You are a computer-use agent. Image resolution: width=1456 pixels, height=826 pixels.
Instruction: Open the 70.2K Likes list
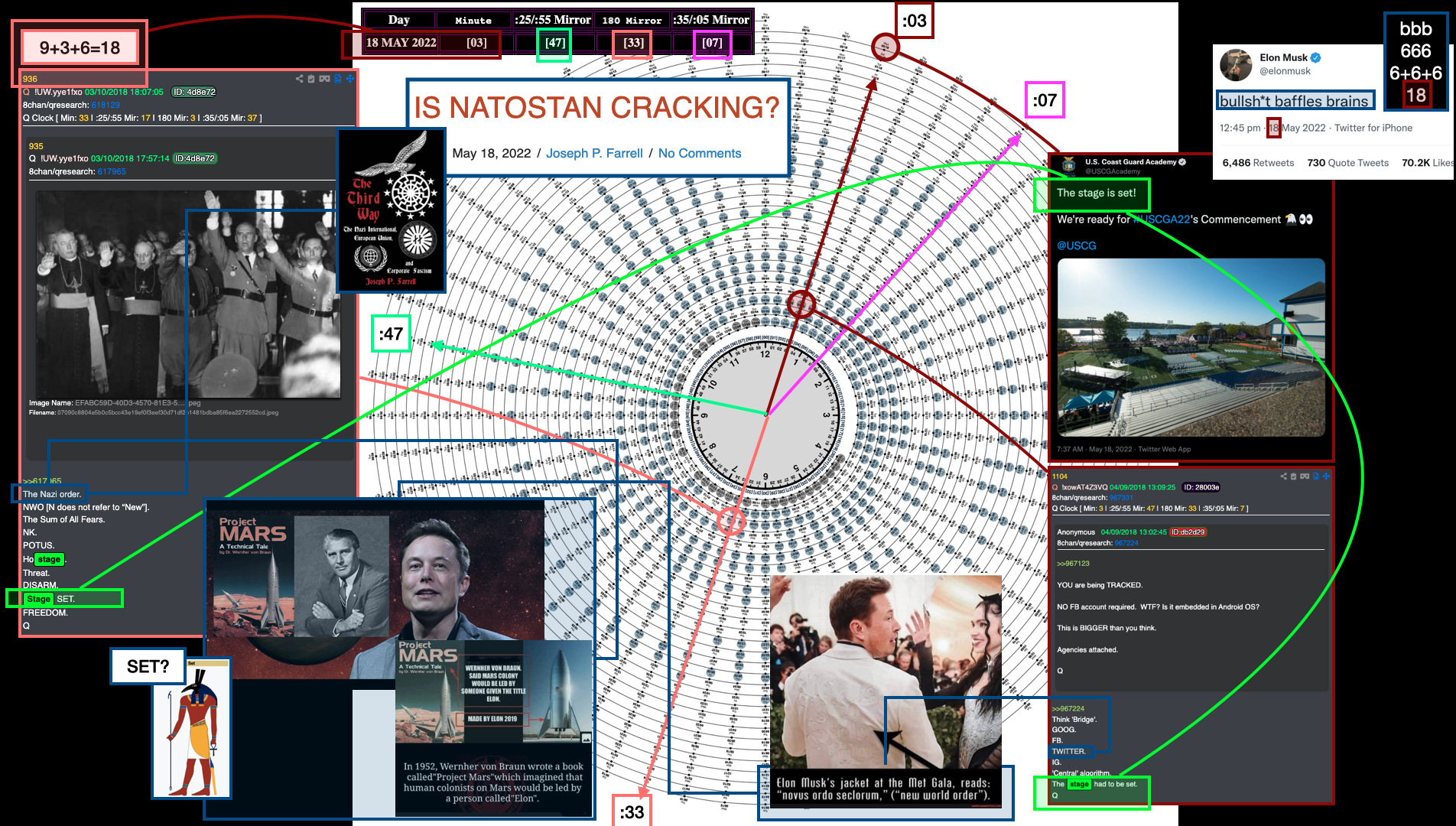[x=1427, y=163]
